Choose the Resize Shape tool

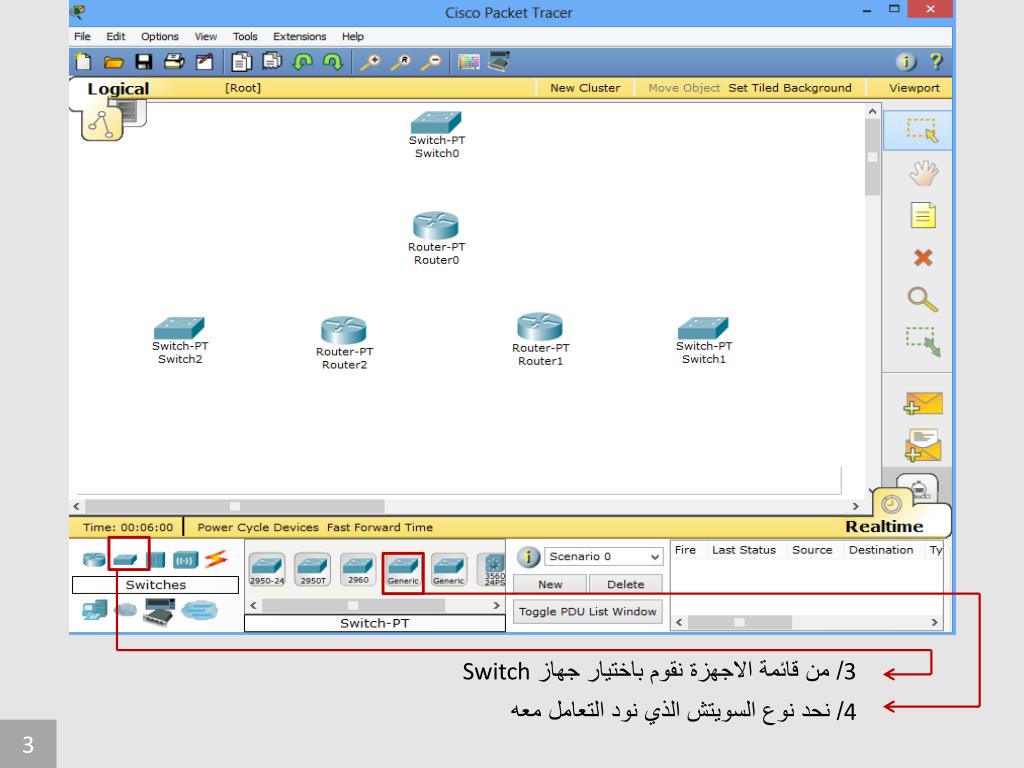click(923, 342)
